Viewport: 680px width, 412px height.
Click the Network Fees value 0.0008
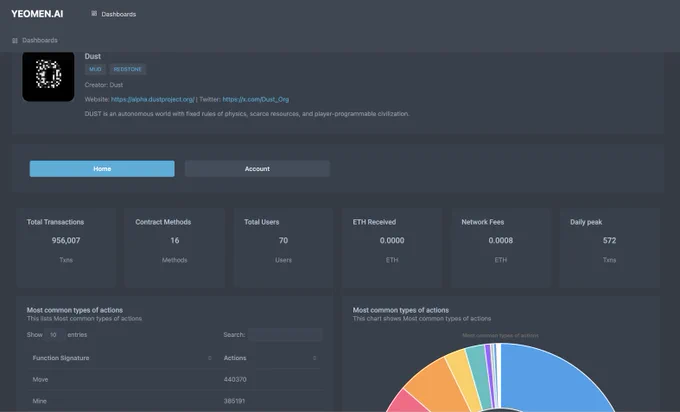coord(500,240)
